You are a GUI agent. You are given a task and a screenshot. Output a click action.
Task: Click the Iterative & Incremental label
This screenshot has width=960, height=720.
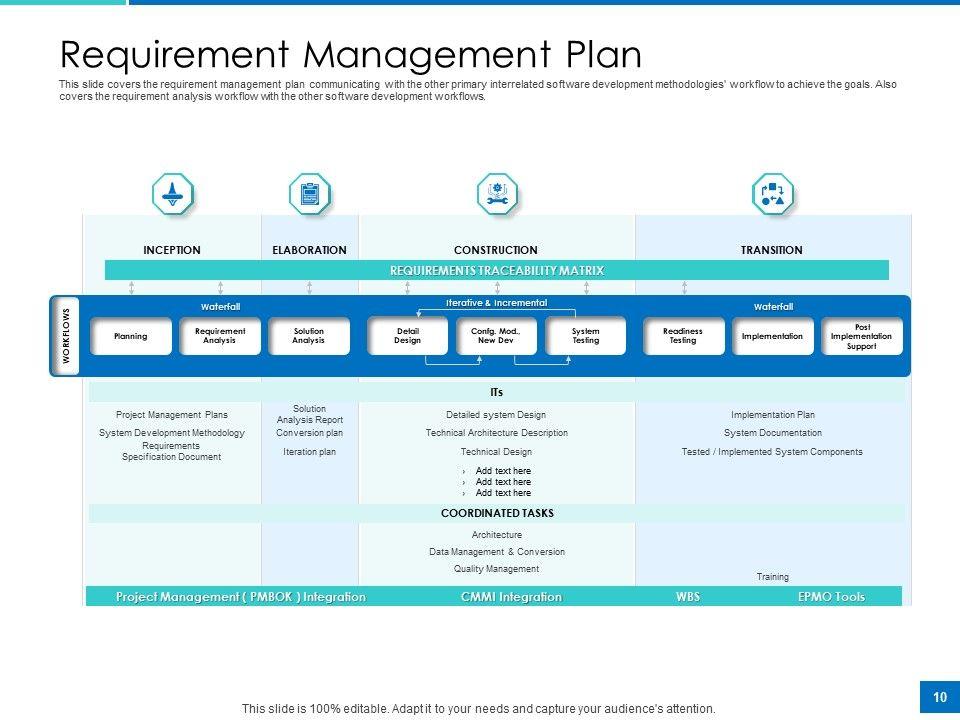click(x=497, y=303)
